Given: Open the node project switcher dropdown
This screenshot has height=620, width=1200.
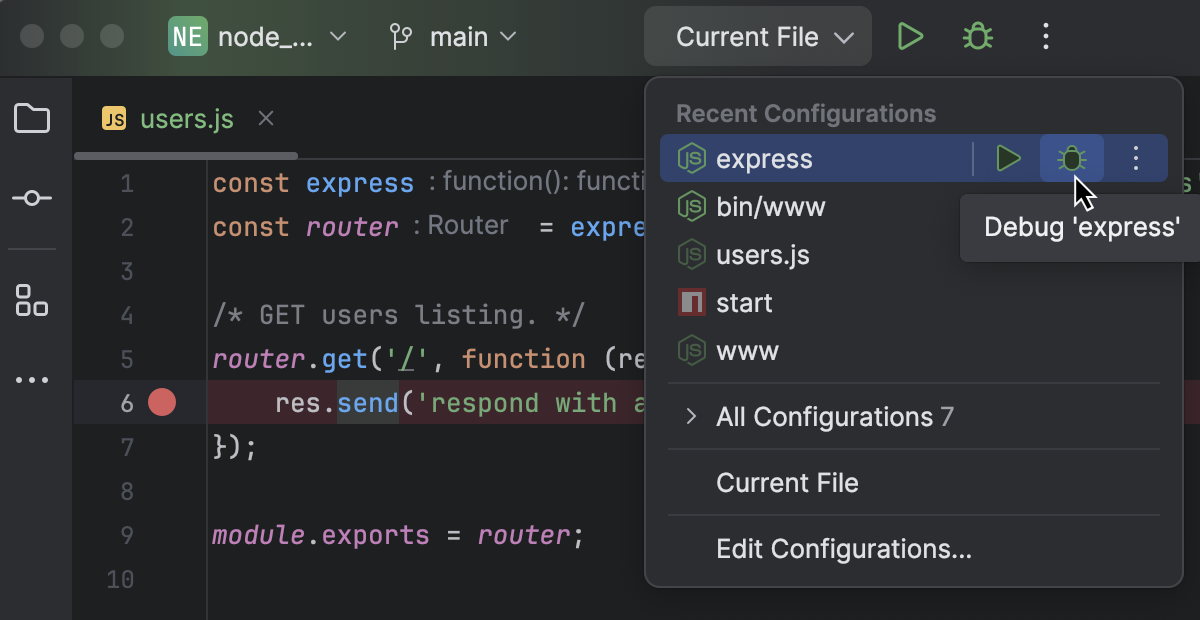Looking at the screenshot, I should point(257,36).
